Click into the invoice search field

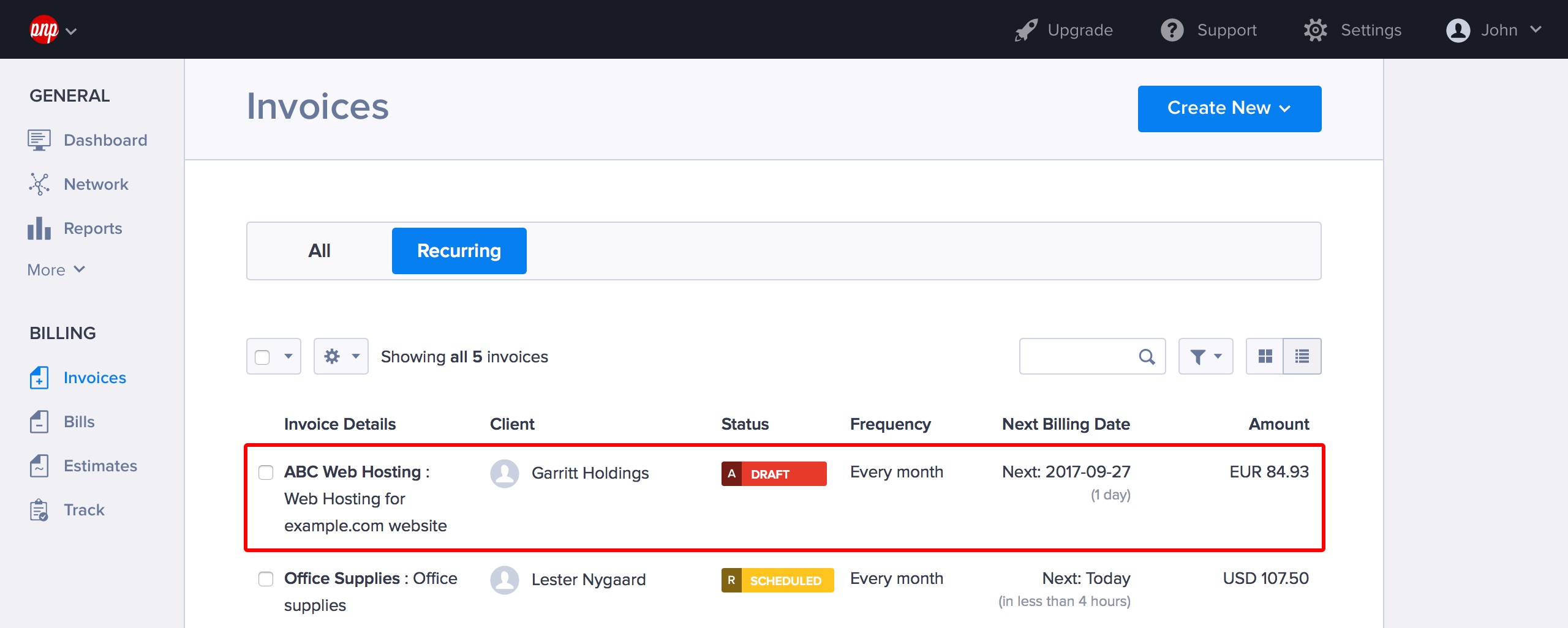1078,356
